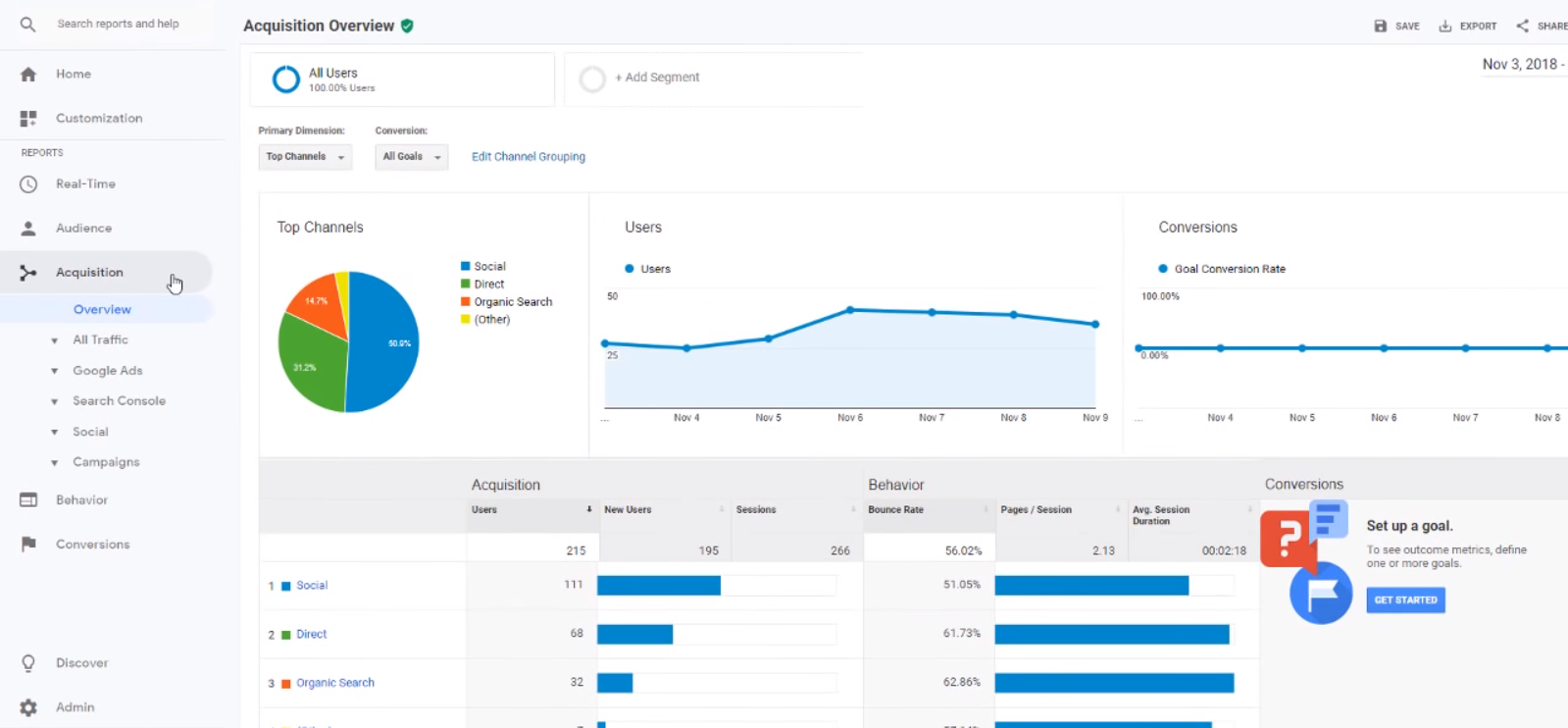The image size is (1568, 728).
Task: Open the Home menu item
Action: tap(74, 75)
